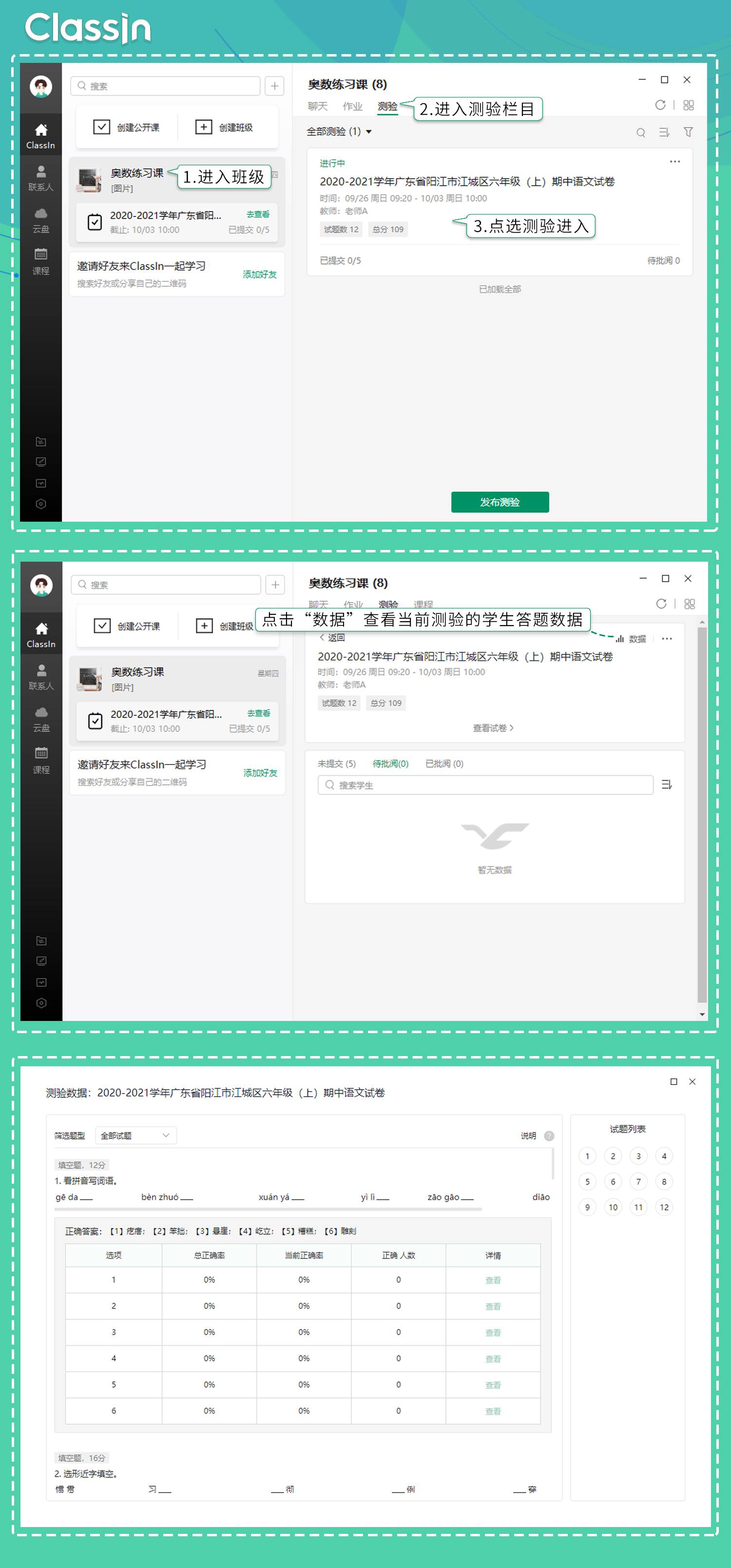Click the 搜索 field in the quiz detail window
The width and height of the screenshot is (731, 1568).
click(x=166, y=585)
